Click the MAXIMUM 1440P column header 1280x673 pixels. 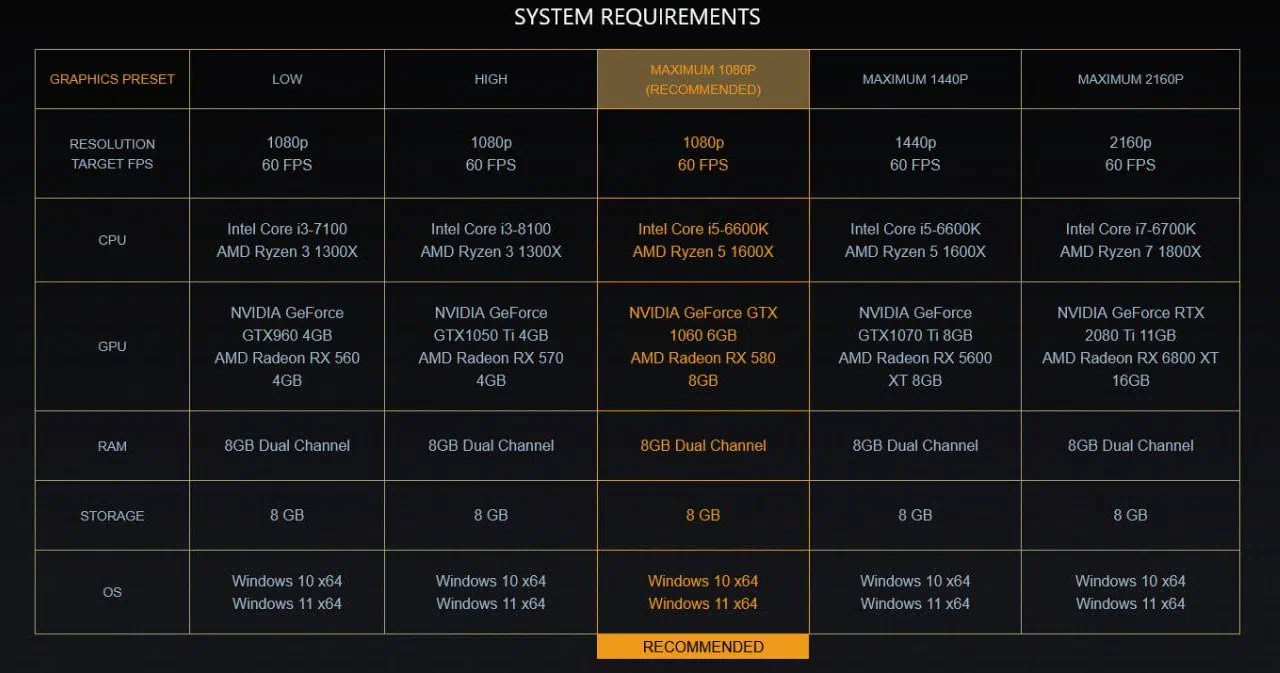[915, 79]
